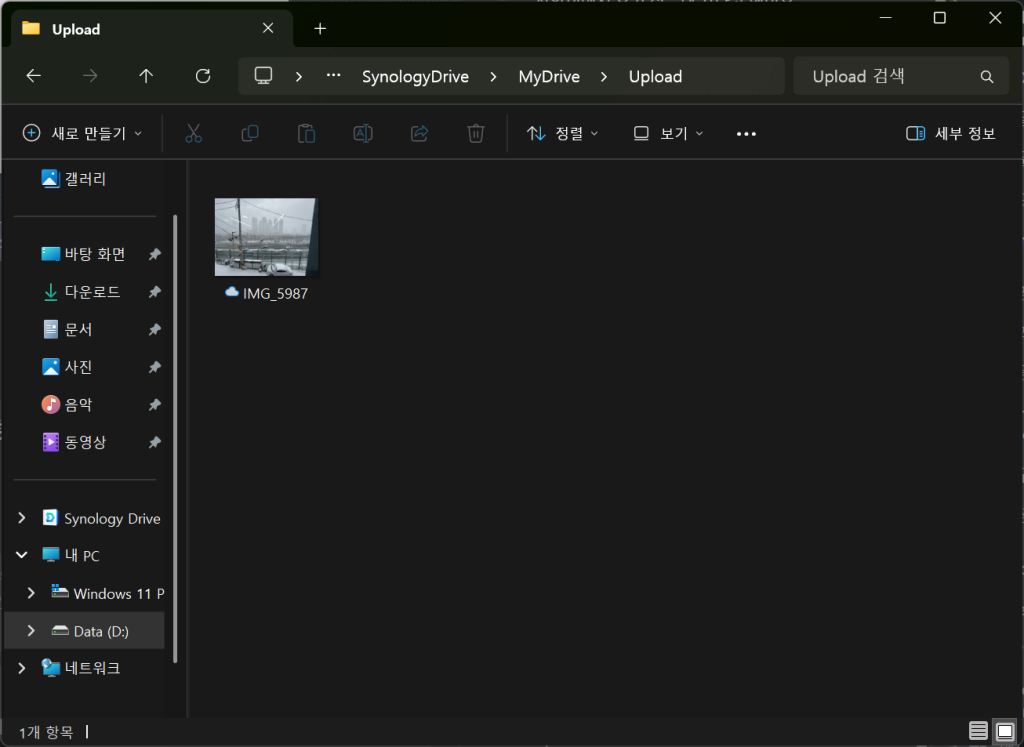
Task: Close the Upload tab
Action: tap(268, 28)
